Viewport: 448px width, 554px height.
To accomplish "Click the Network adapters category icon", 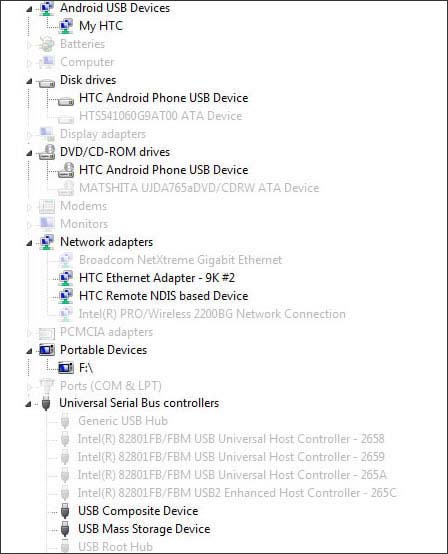I will click(47, 242).
